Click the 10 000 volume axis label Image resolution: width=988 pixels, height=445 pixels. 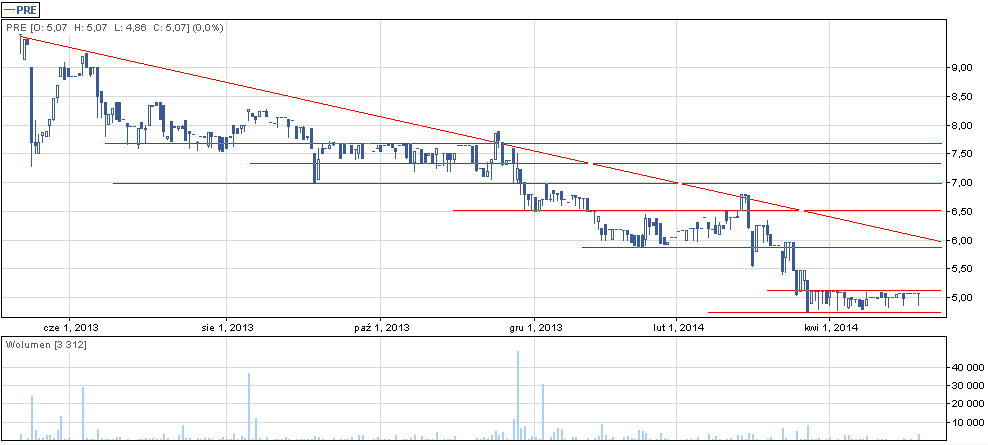click(966, 423)
